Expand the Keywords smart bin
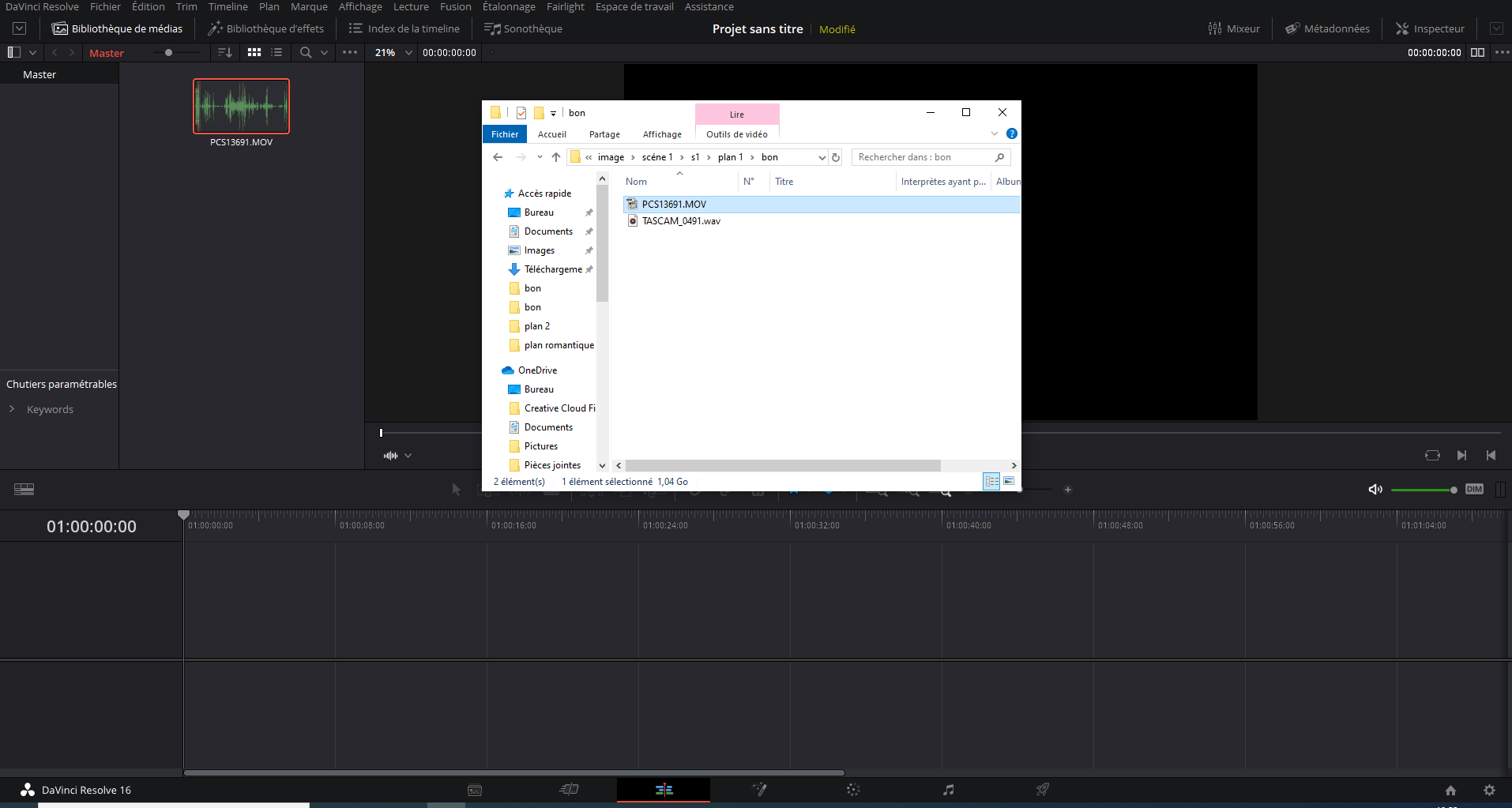 click(x=12, y=409)
